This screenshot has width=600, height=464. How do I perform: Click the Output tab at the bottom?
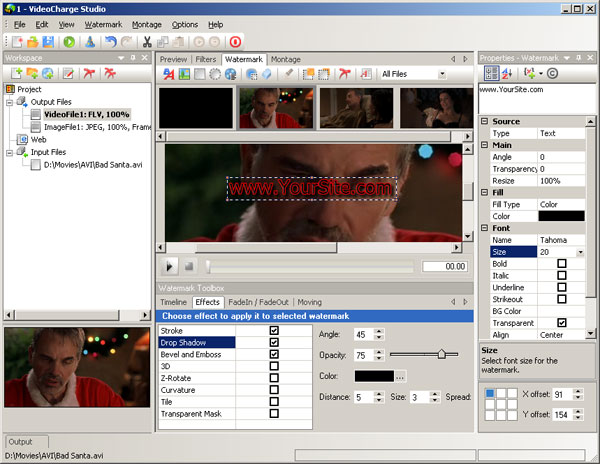[26, 442]
